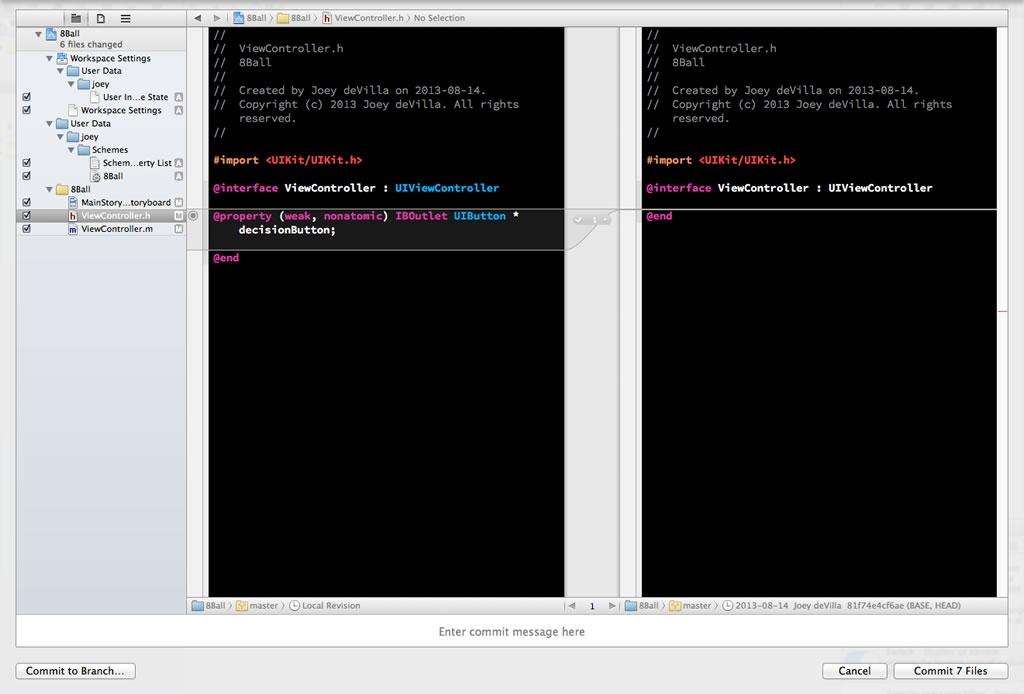Go forward using the right arrow
This screenshot has height=694, width=1024.
[217, 18]
